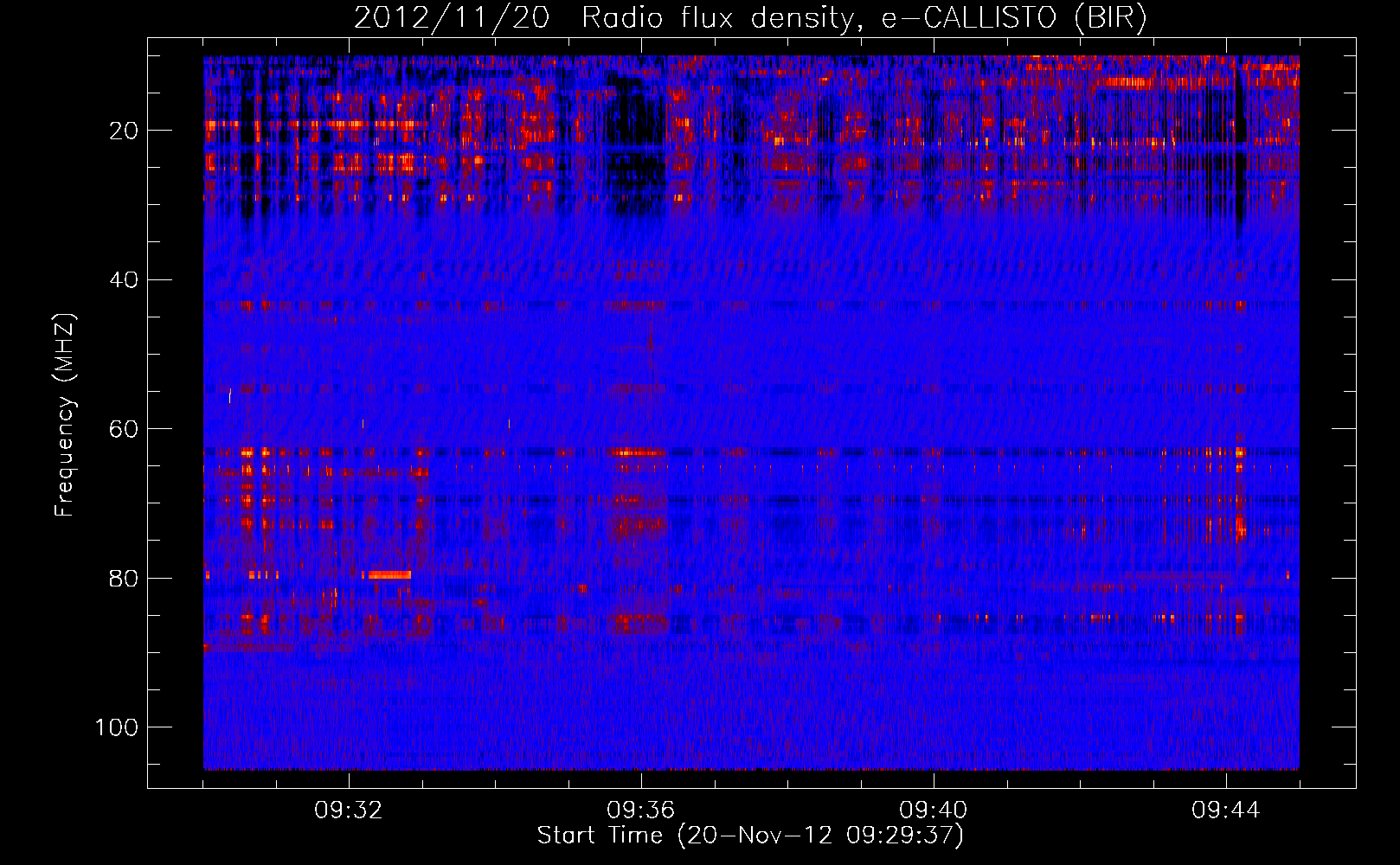
Task: Select the 20 MHz frequency tick label
Action: tap(124, 131)
